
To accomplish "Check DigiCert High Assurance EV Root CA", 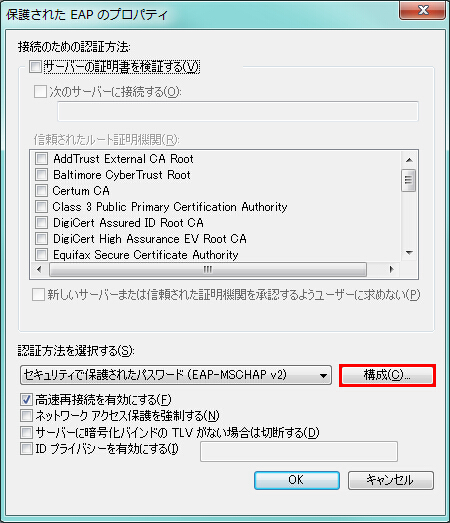I will point(41,238).
